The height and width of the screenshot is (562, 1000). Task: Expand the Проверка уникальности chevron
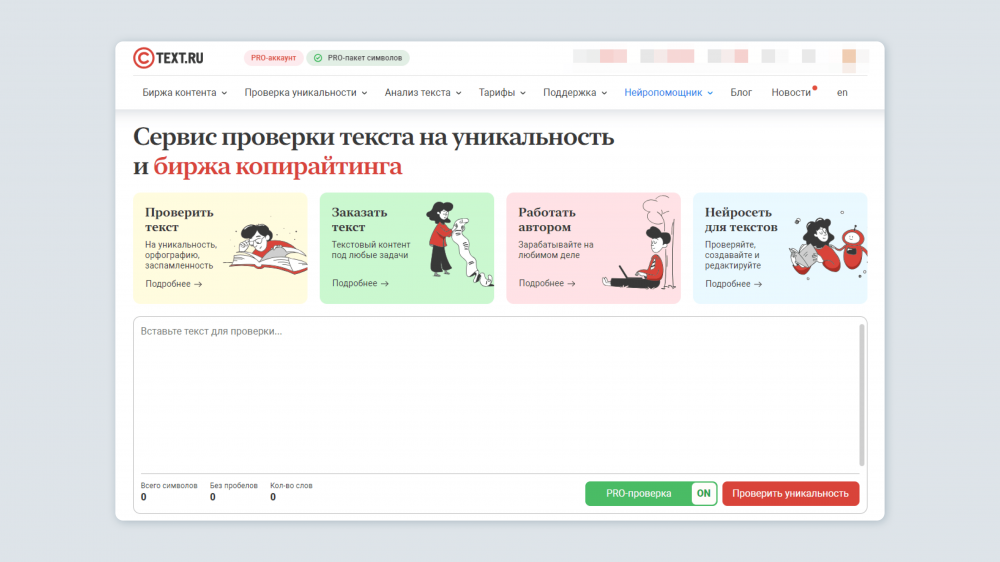point(364,93)
